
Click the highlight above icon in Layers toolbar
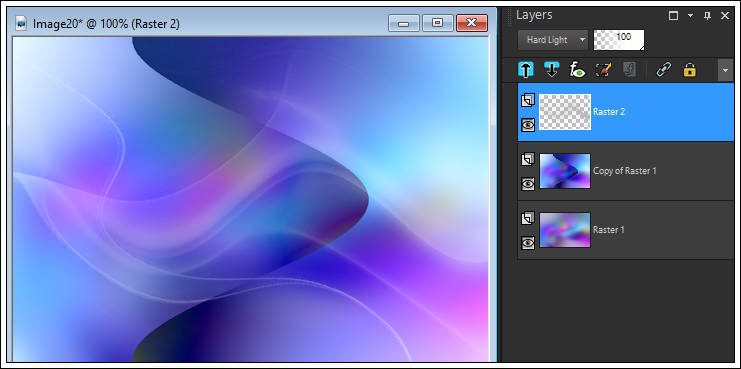point(526,70)
